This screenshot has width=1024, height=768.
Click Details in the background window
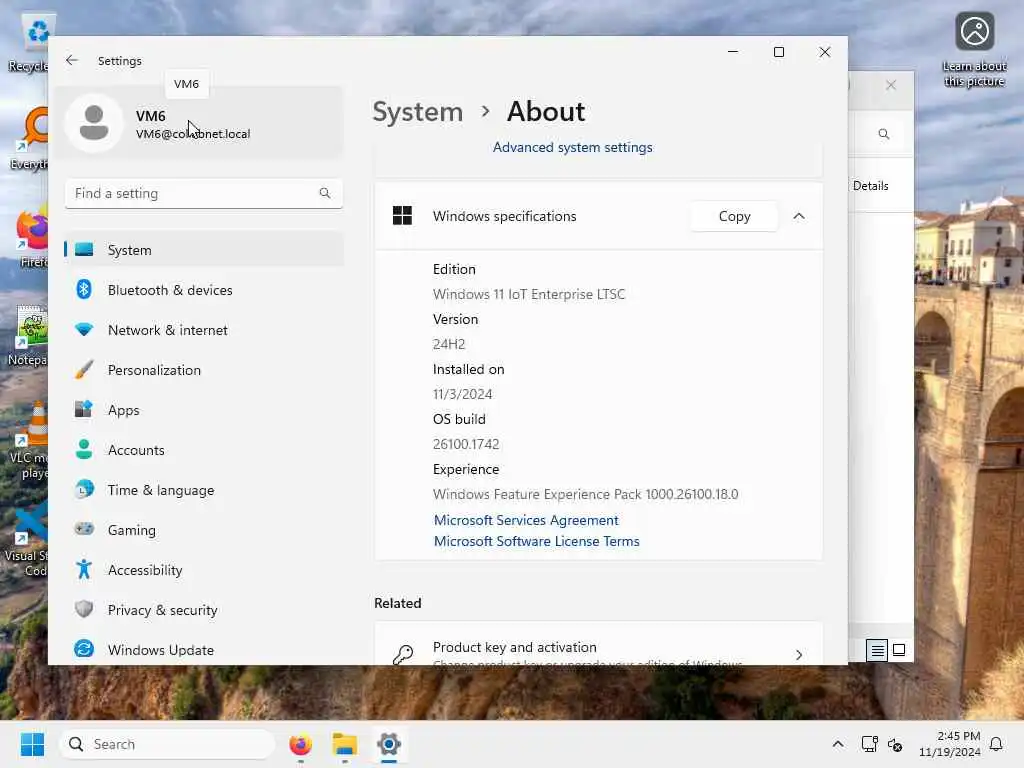click(x=871, y=186)
